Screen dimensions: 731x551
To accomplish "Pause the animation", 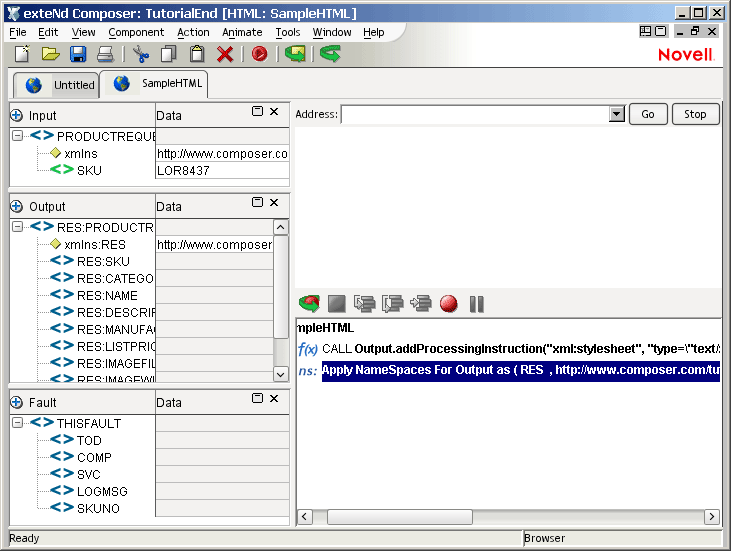I will coord(476,304).
